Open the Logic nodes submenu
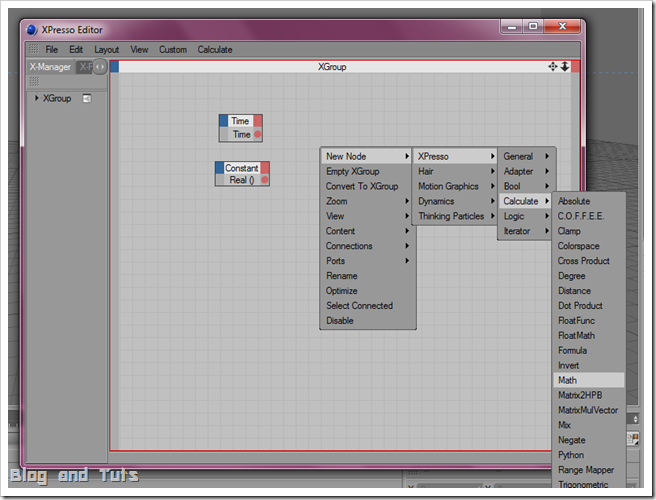The width and height of the screenshot is (656, 500). pos(526,216)
